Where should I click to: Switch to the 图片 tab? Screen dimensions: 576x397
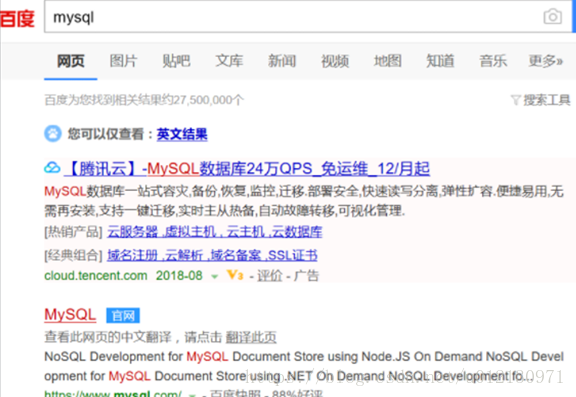click(123, 61)
